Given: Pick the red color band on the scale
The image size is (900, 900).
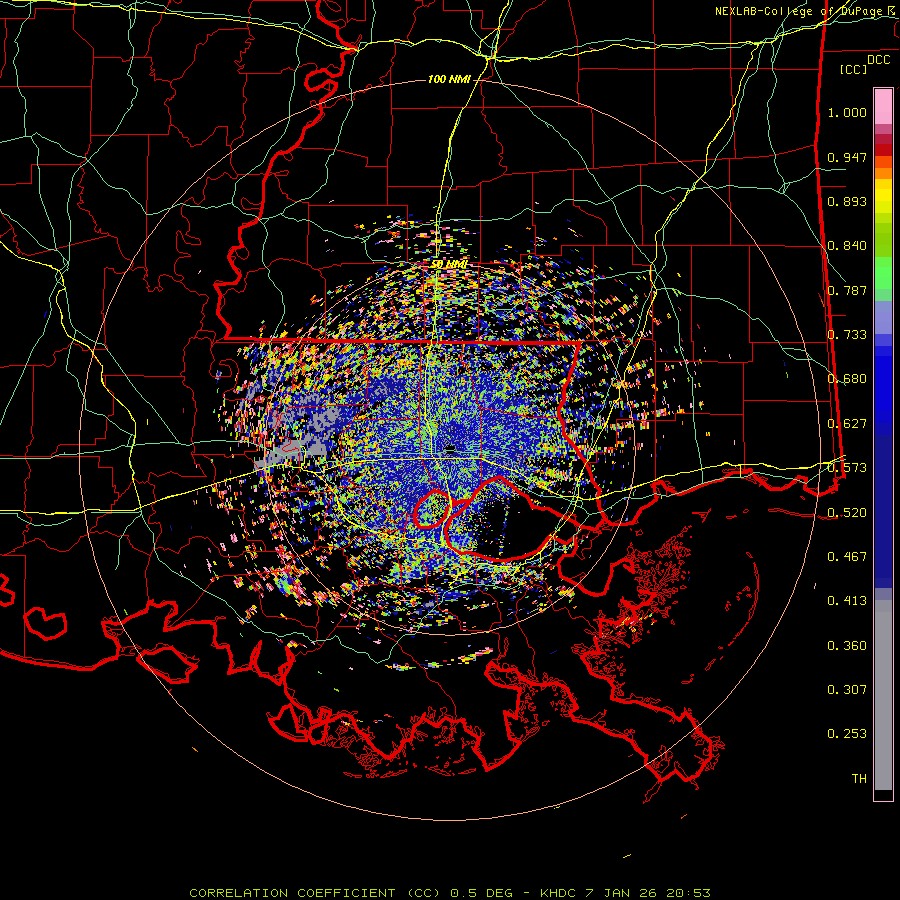Looking at the screenshot, I should (883, 150).
